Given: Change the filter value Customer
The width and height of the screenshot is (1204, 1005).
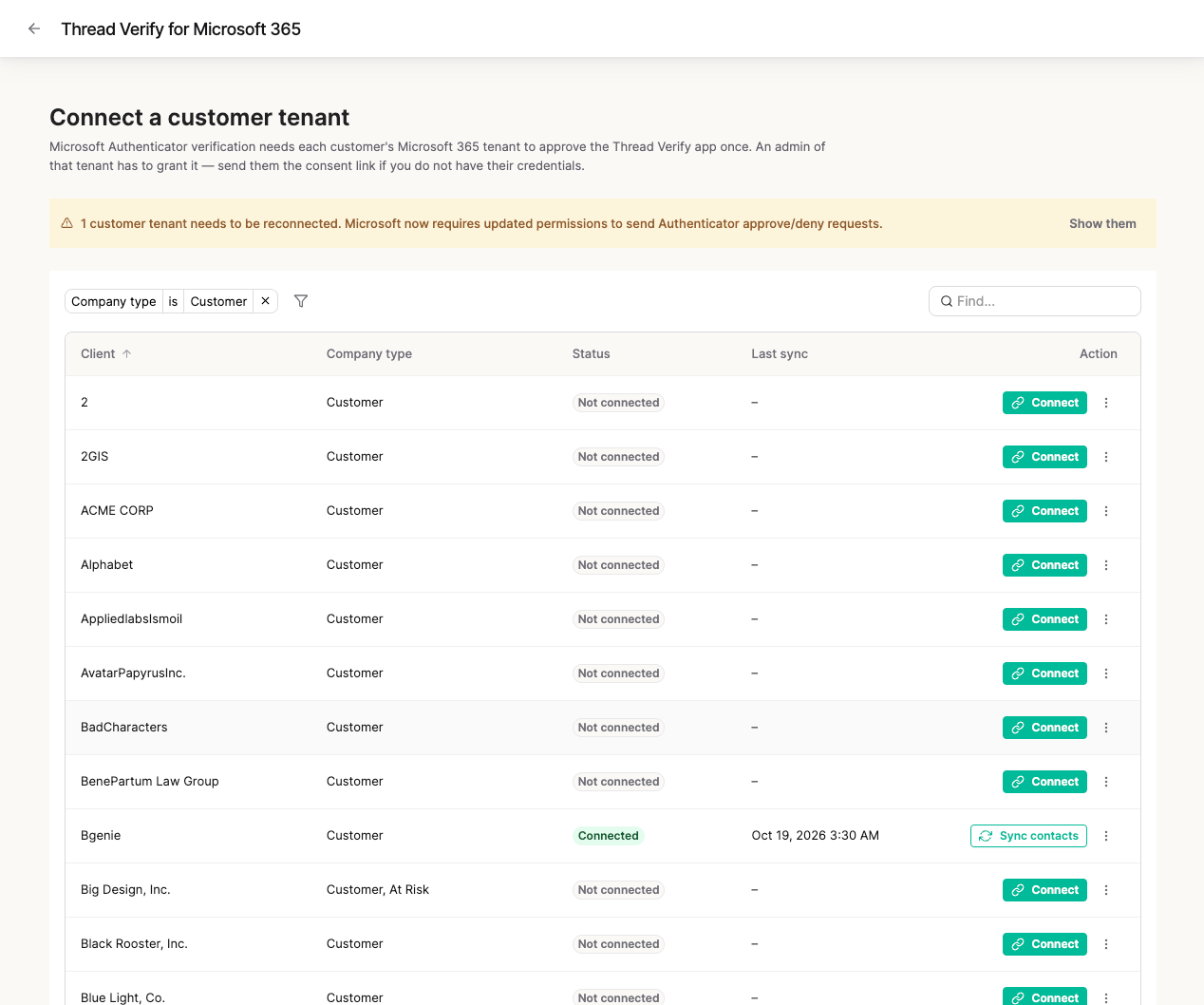Looking at the screenshot, I should (x=218, y=301).
